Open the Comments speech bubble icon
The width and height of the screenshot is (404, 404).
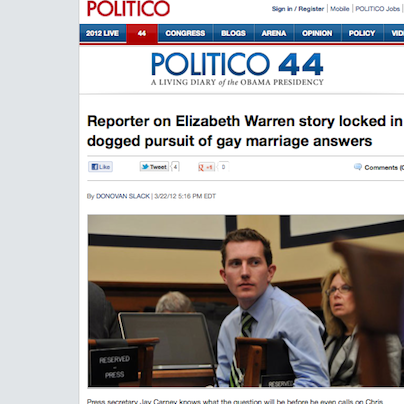[358, 167]
